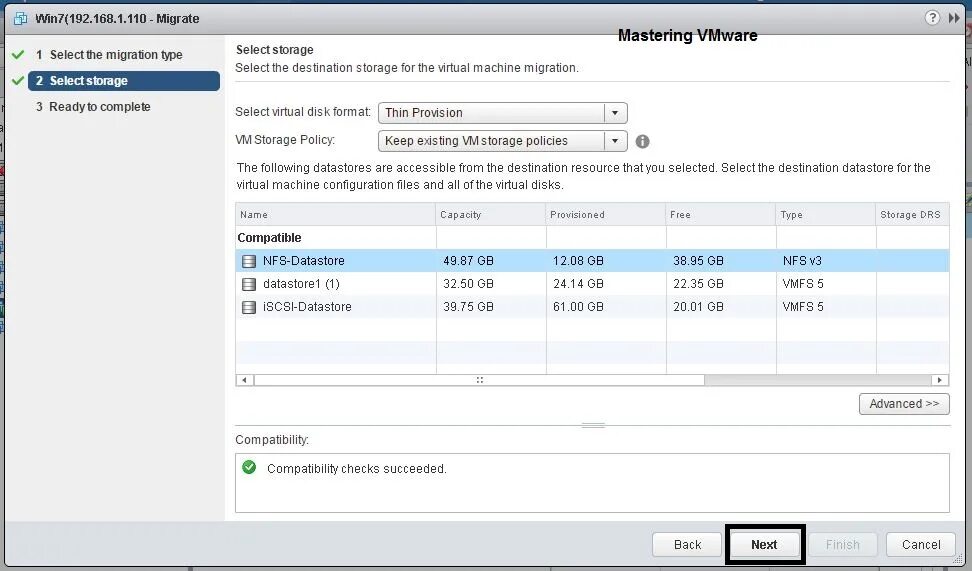Select step 2 Select storage
The width and height of the screenshot is (972, 571).
click(124, 81)
